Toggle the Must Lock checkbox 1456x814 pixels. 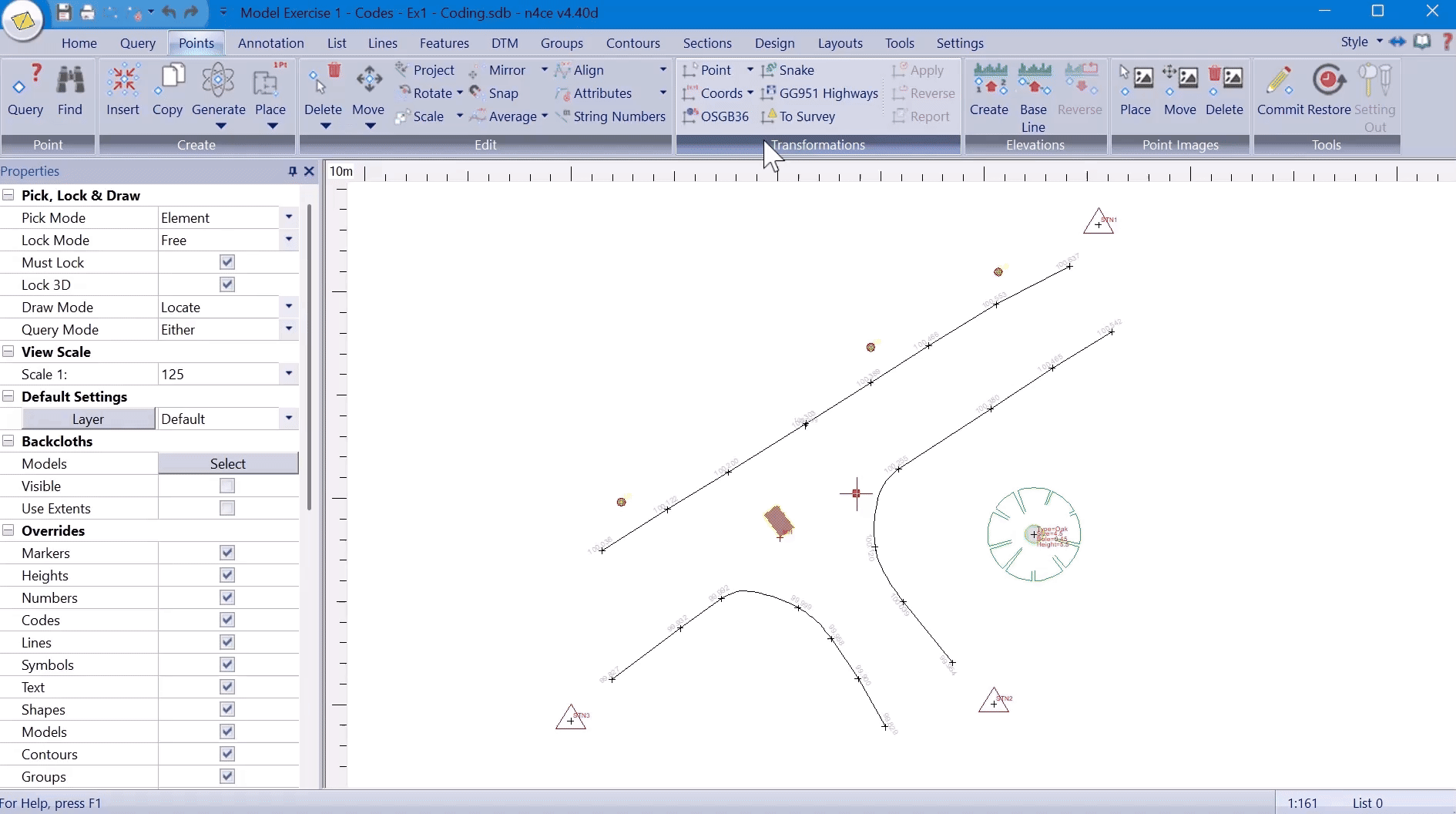point(227,263)
